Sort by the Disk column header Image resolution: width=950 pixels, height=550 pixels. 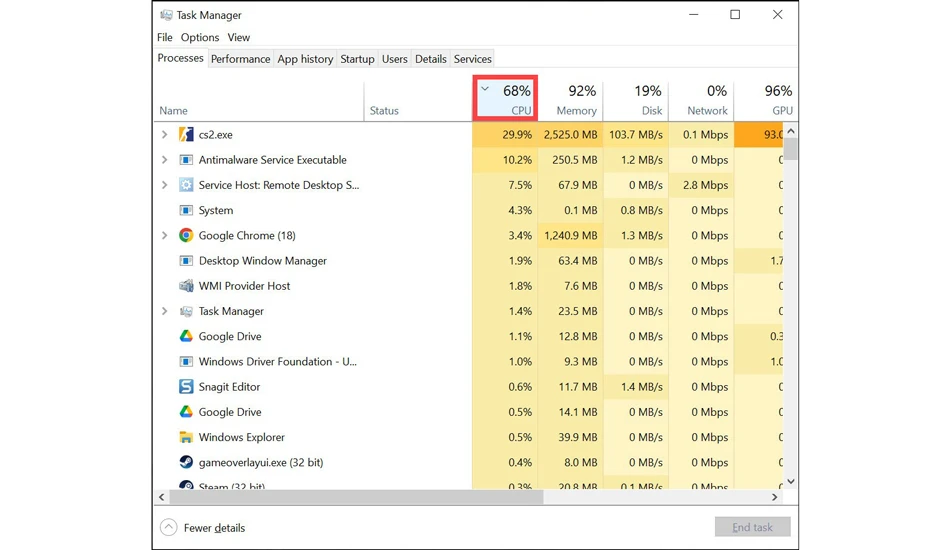click(x=636, y=99)
